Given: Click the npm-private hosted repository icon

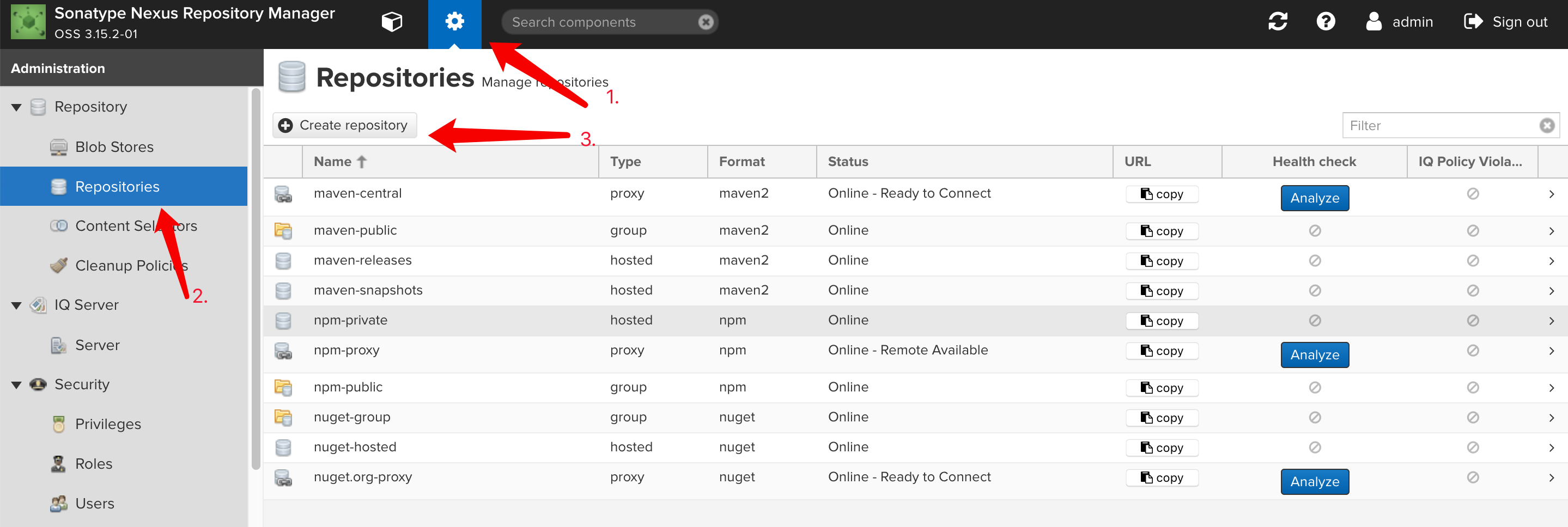Looking at the screenshot, I should pyautogui.click(x=283, y=321).
